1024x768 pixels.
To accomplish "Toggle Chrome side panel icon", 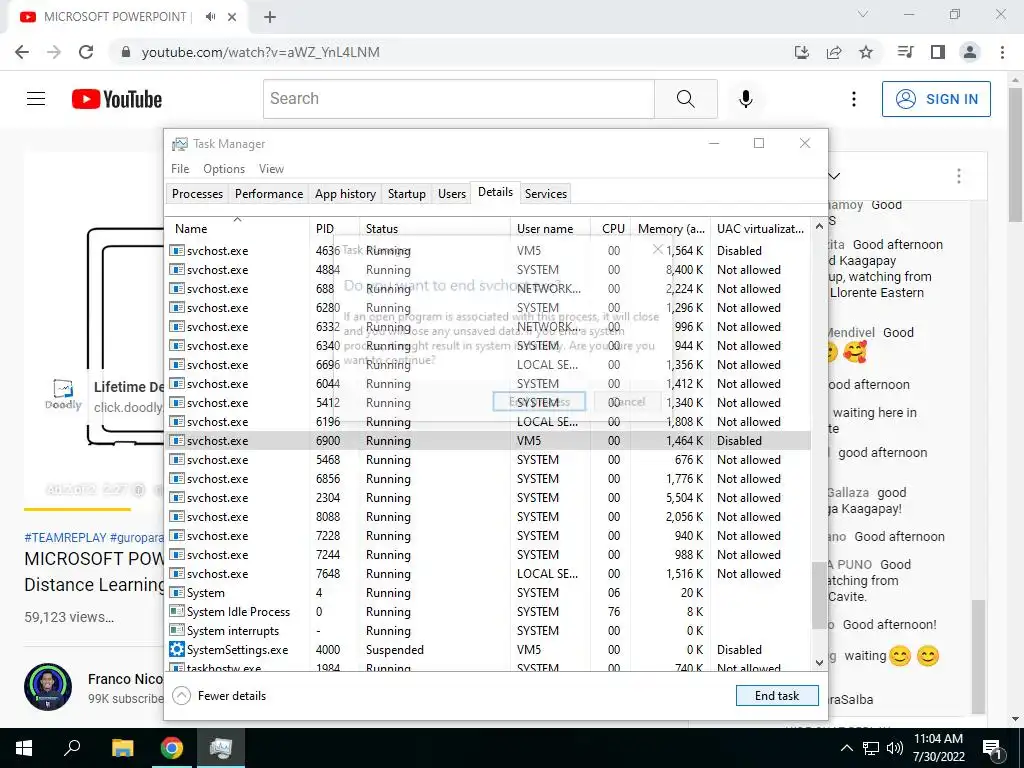I will click(x=938, y=52).
